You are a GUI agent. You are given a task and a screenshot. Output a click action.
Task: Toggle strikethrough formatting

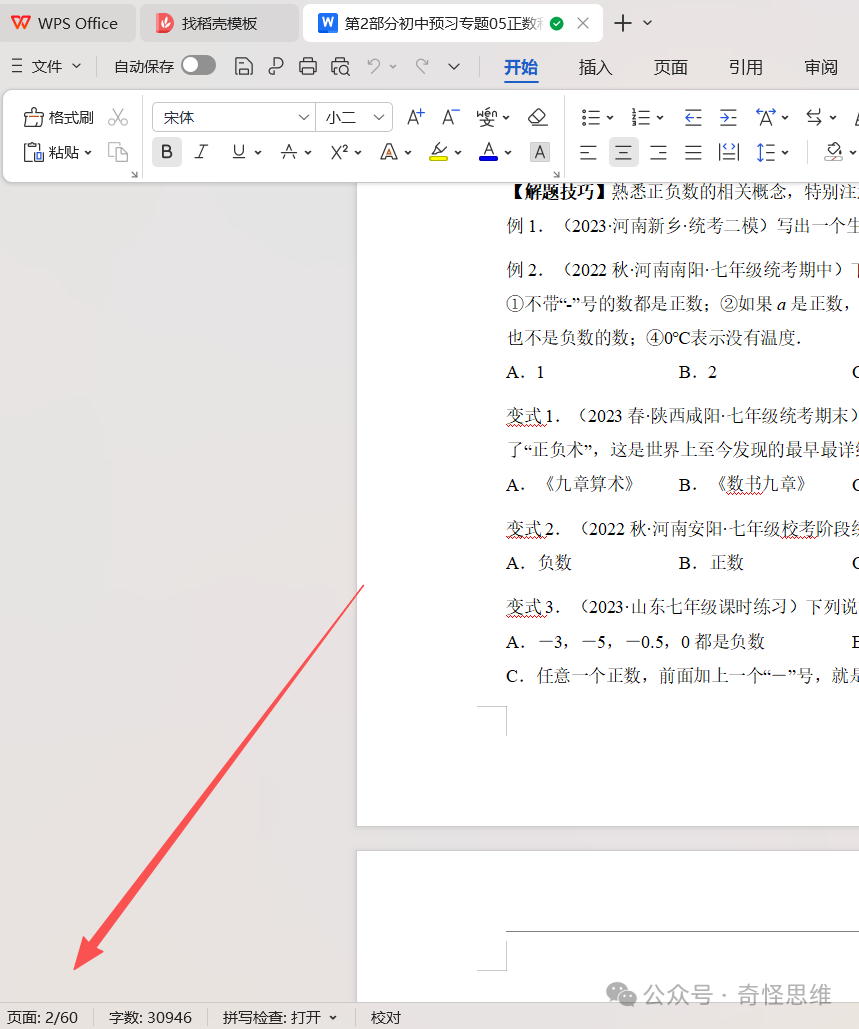point(289,152)
